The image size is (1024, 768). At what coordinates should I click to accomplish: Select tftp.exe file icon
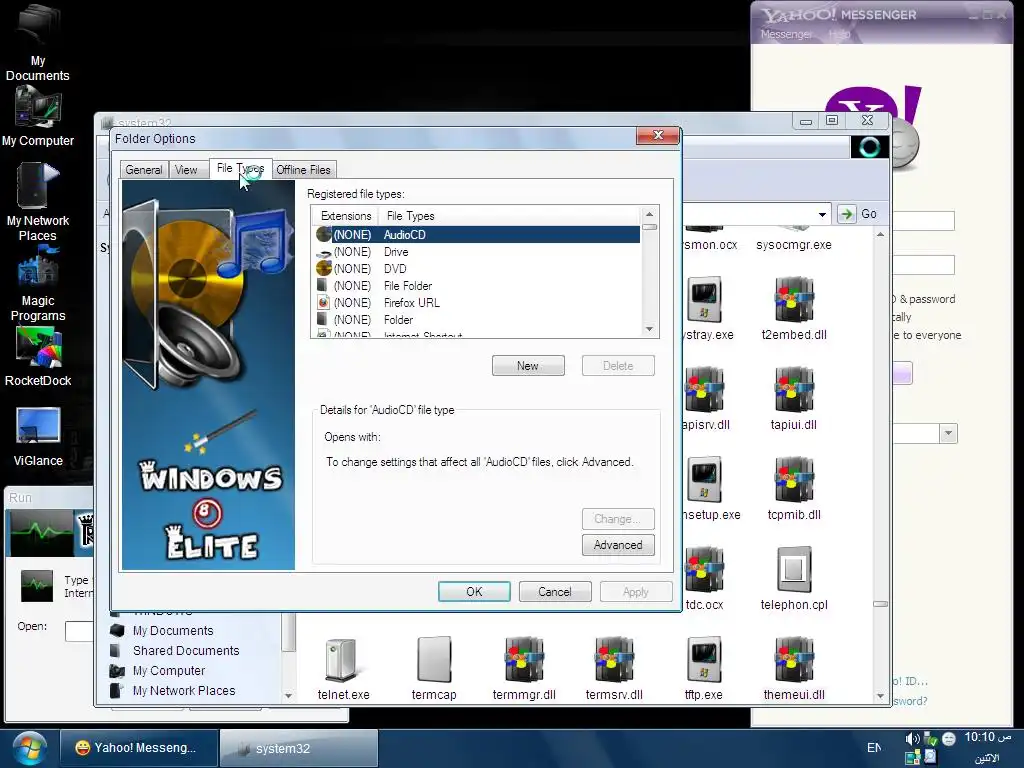(x=703, y=669)
